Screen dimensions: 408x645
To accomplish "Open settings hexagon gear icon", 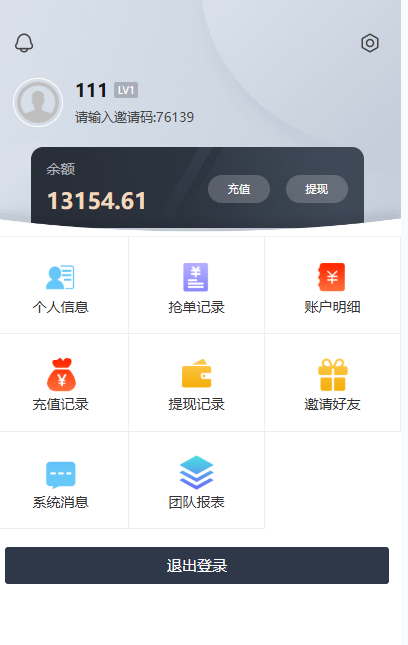I will coord(370,43).
